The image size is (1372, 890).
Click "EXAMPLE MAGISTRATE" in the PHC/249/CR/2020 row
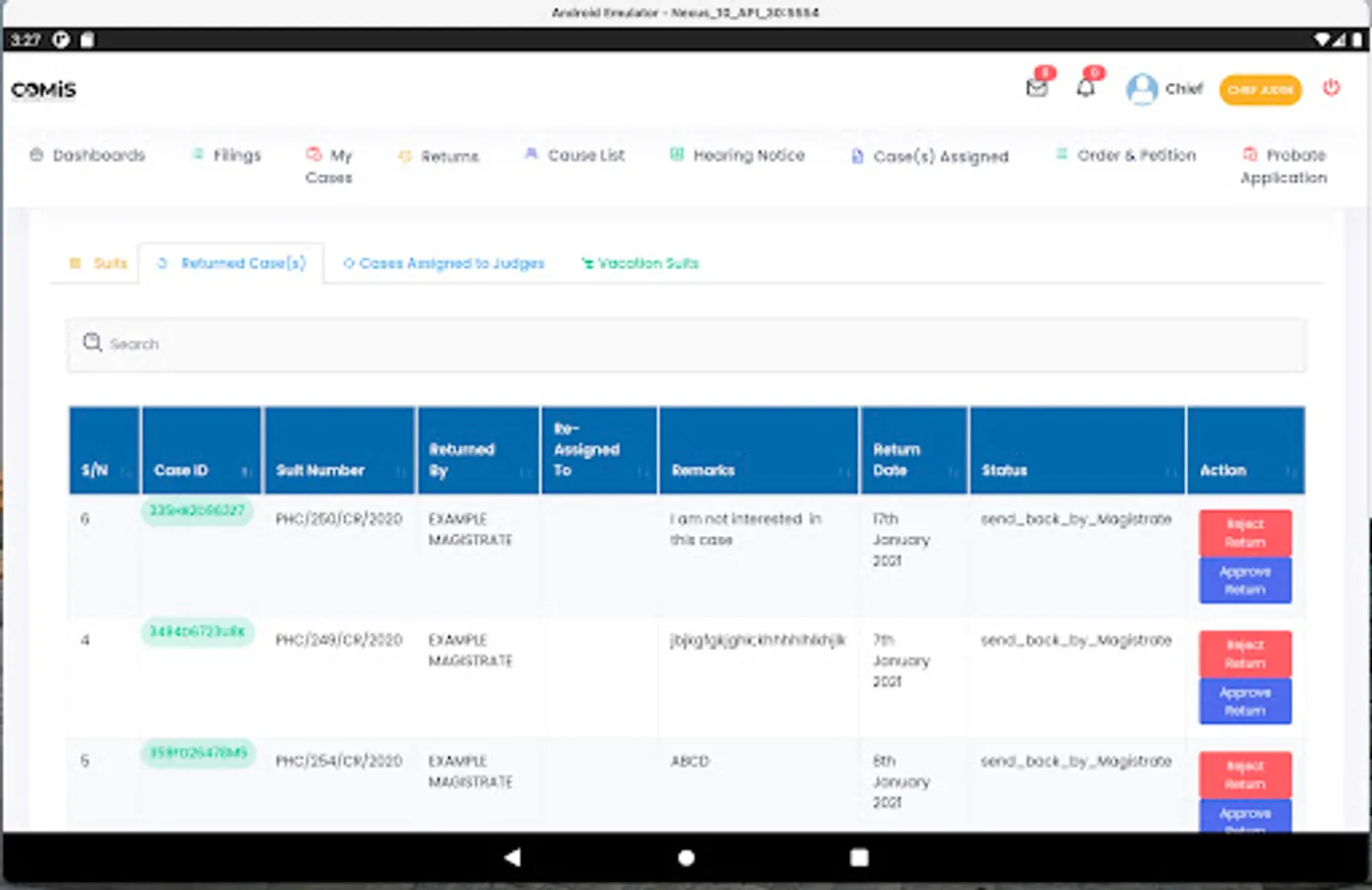click(x=471, y=650)
